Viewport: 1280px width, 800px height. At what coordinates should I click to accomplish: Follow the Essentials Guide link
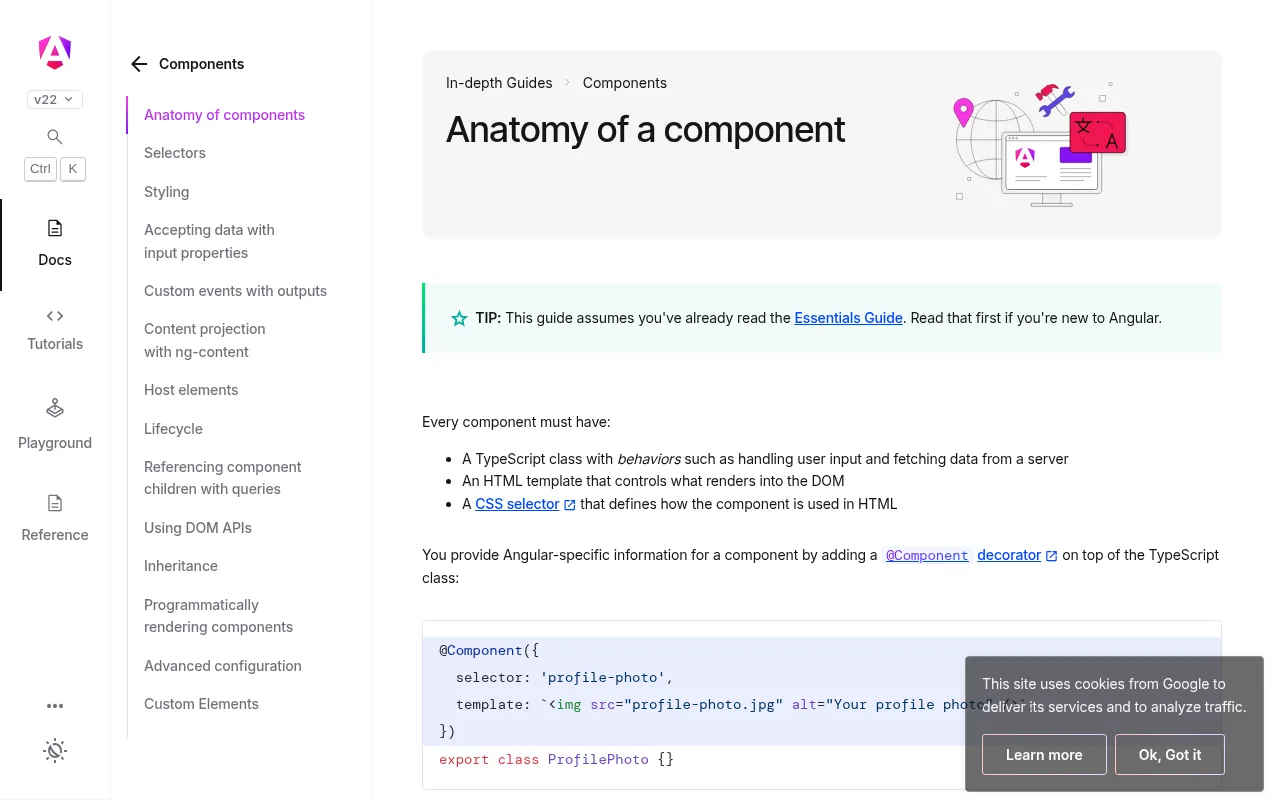(x=849, y=318)
